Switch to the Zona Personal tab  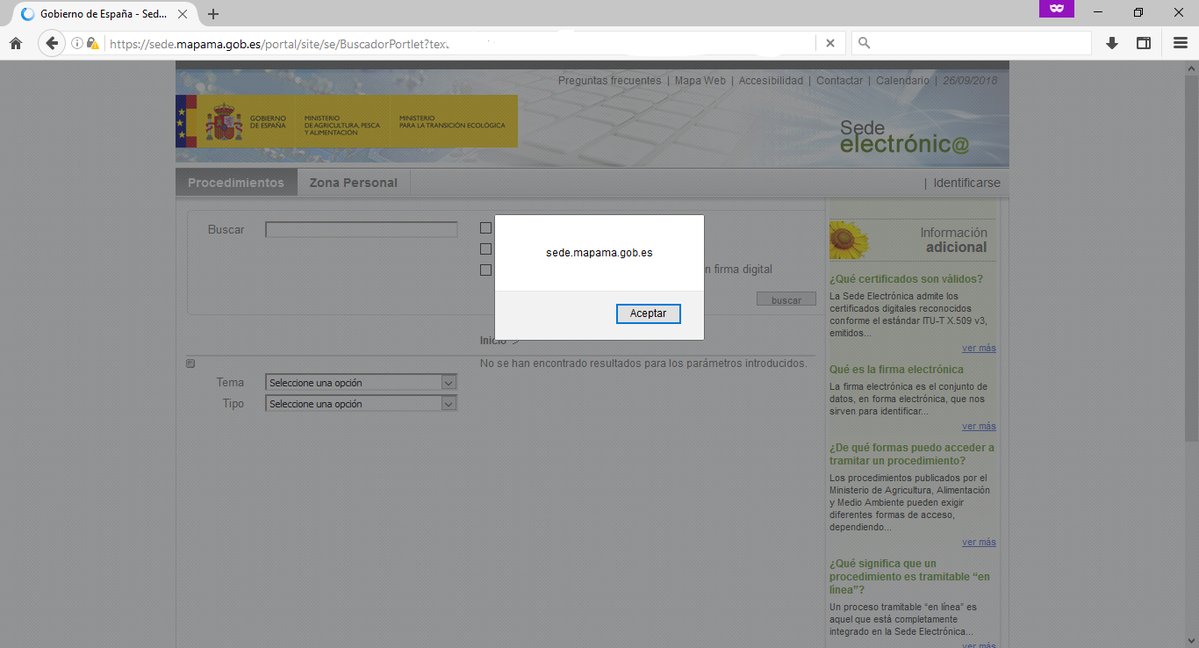pyautogui.click(x=353, y=183)
